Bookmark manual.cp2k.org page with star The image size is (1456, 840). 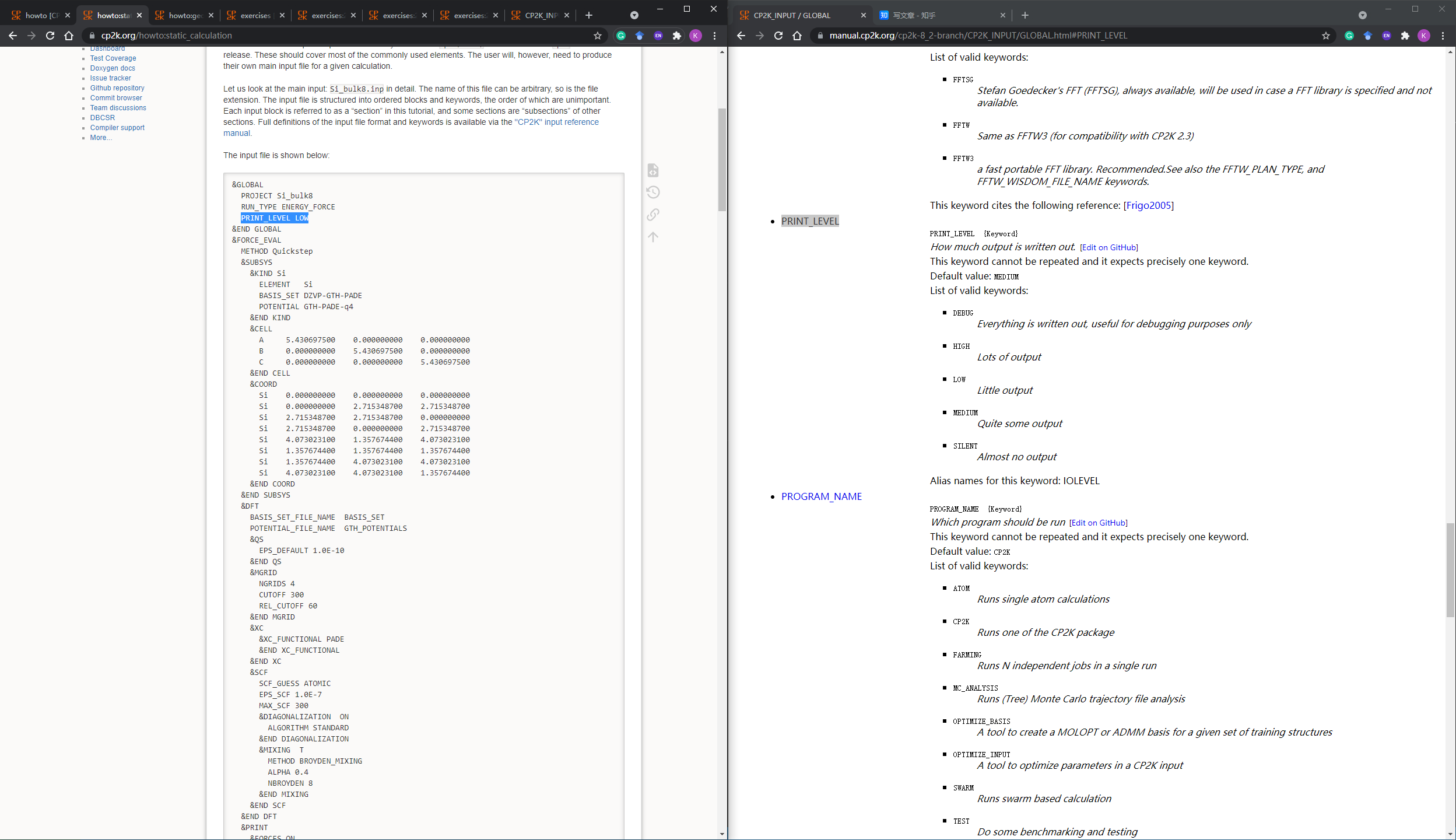click(1325, 36)
